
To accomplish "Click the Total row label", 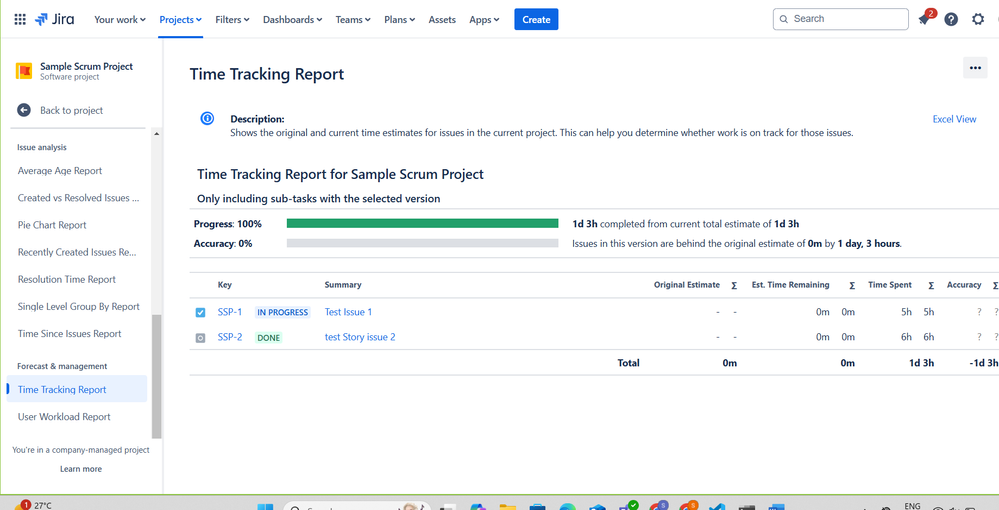I will tap(628, 363).
